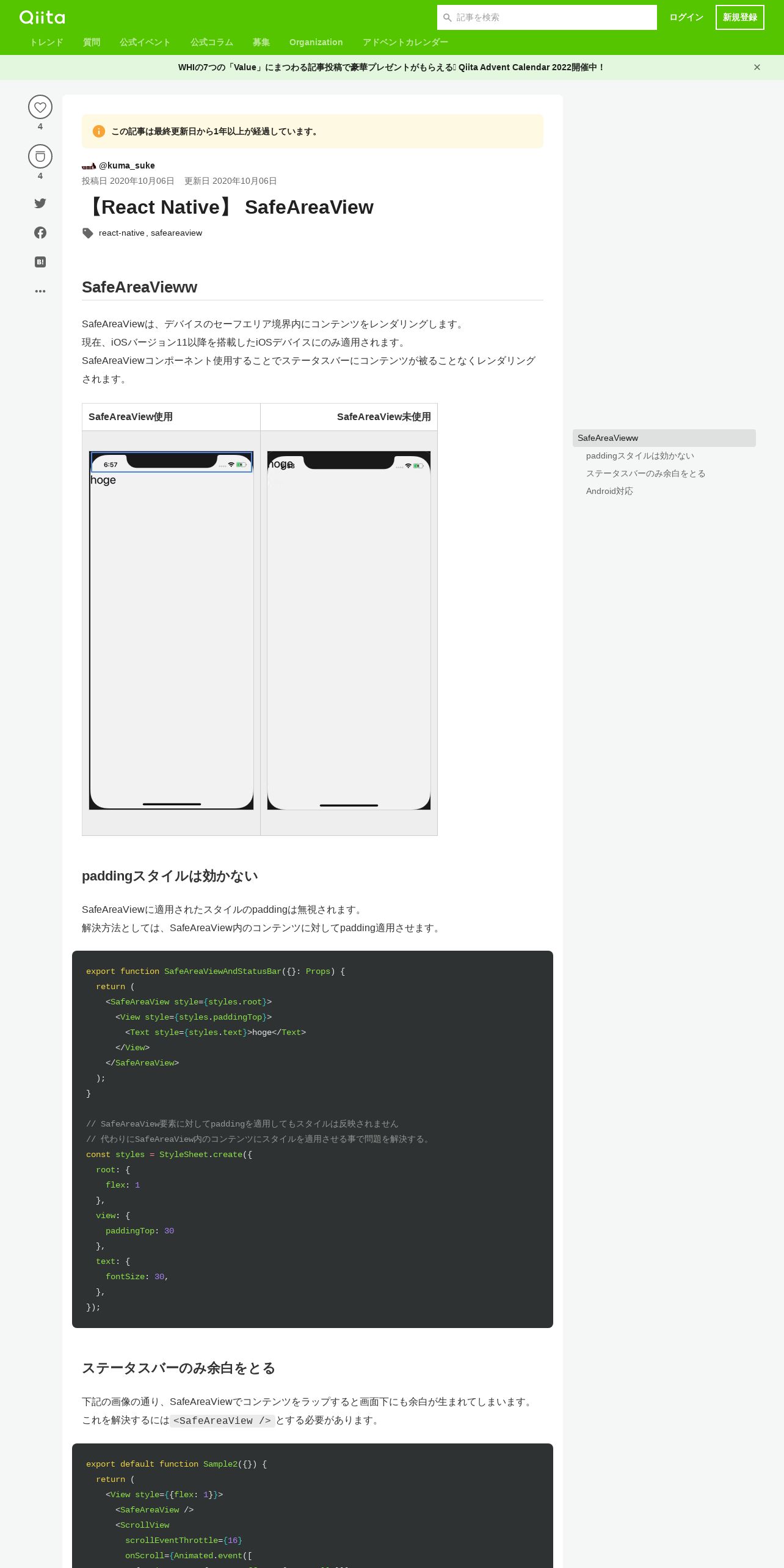Open the トレンド nav tab
The width and height of the screenshot is (784, 1568).
[x=46, y=42]
